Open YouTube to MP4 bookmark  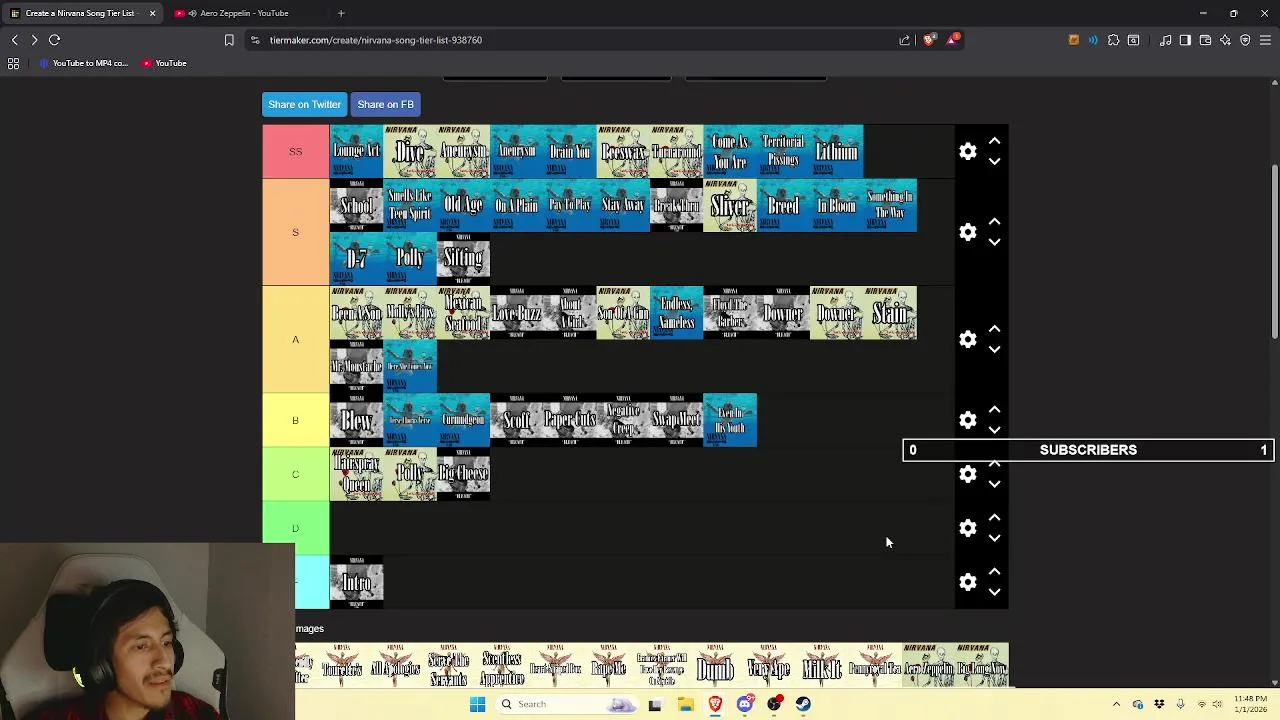84,63
